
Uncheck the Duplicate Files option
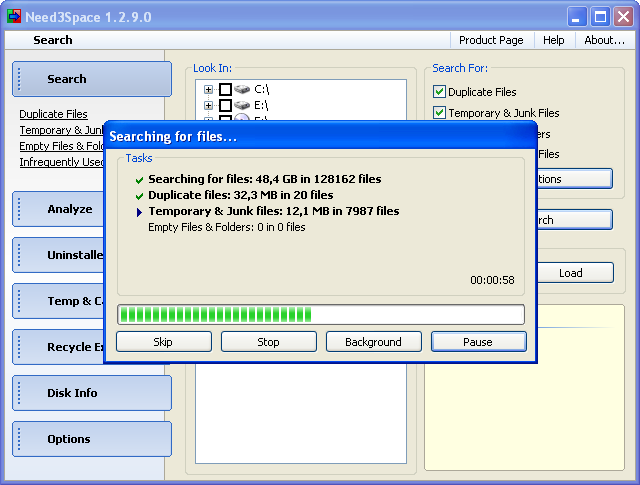pos(439,91)
